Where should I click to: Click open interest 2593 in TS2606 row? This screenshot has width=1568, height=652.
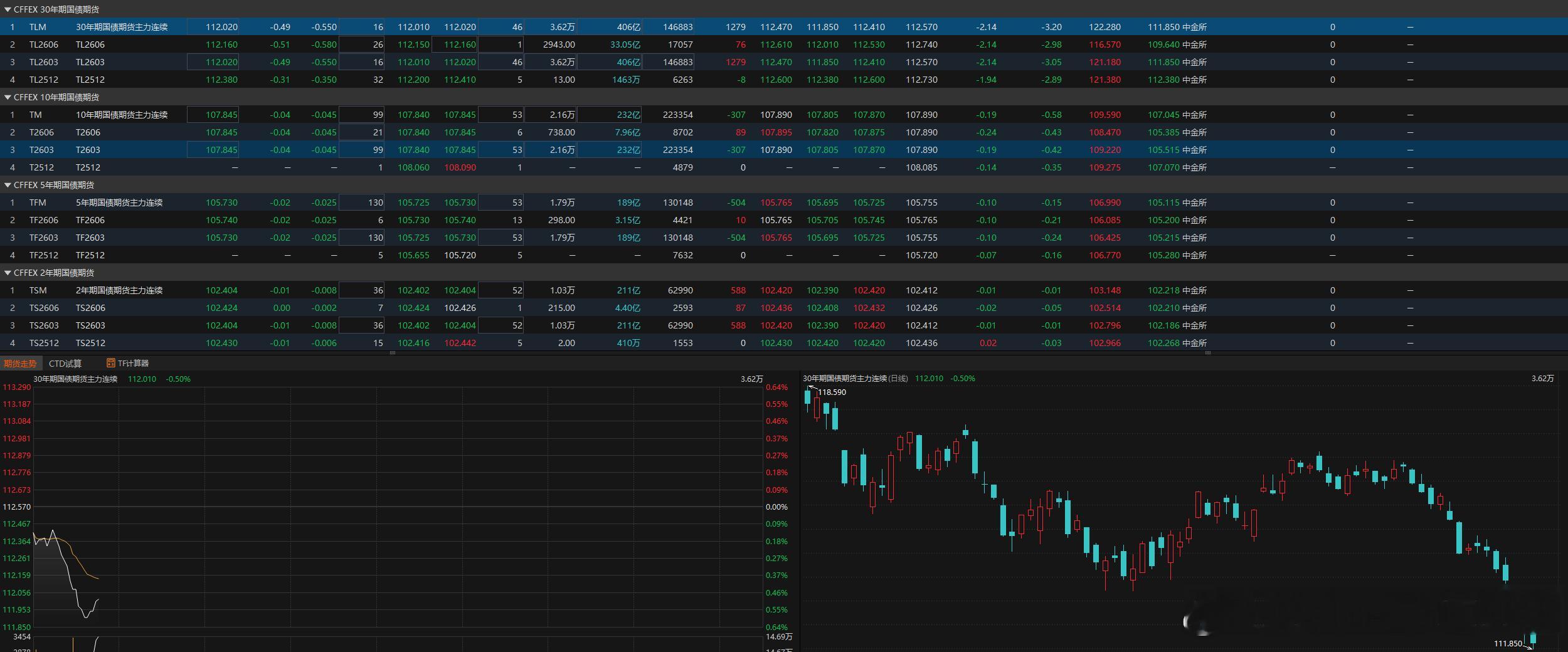coord(682,308)
